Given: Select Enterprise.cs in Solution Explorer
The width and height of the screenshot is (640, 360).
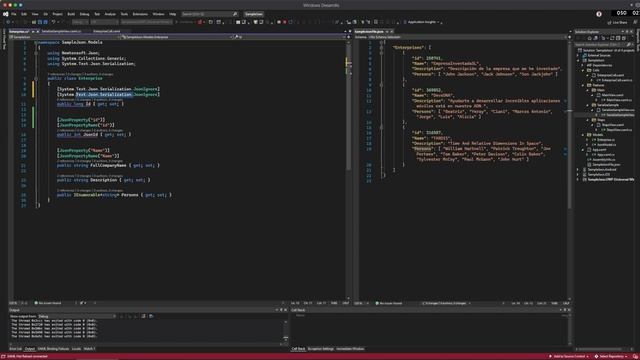Looking at the screenshot, I should coord(607,140).
